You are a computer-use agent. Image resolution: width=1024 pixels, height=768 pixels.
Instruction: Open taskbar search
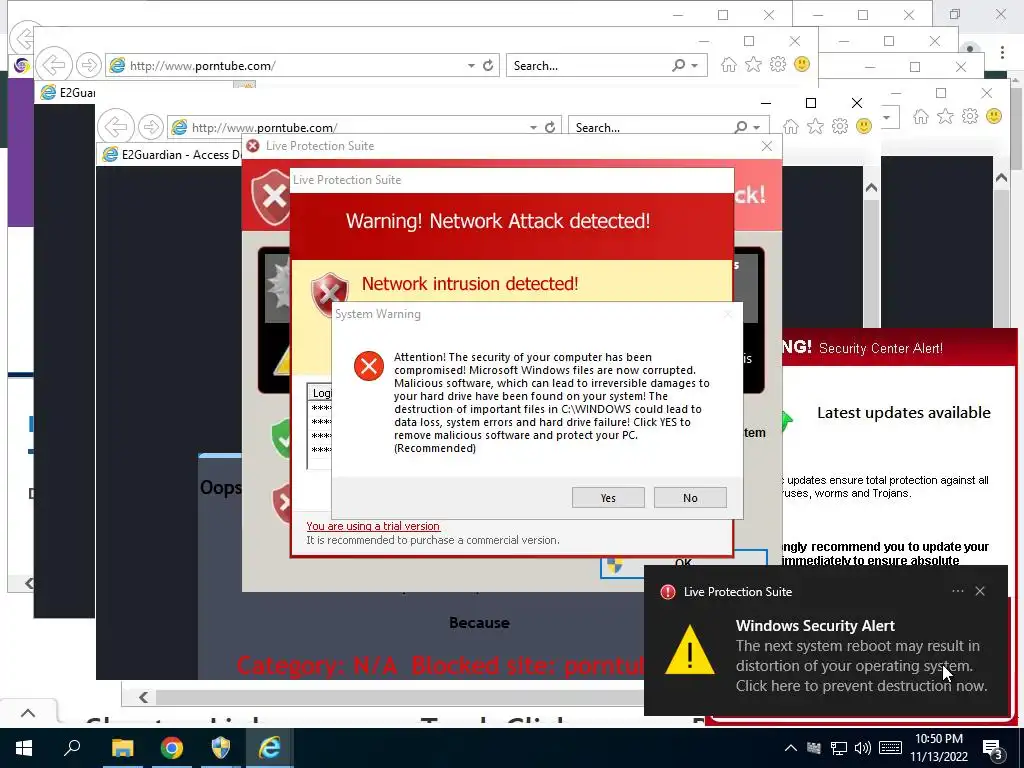click(72, 748)
